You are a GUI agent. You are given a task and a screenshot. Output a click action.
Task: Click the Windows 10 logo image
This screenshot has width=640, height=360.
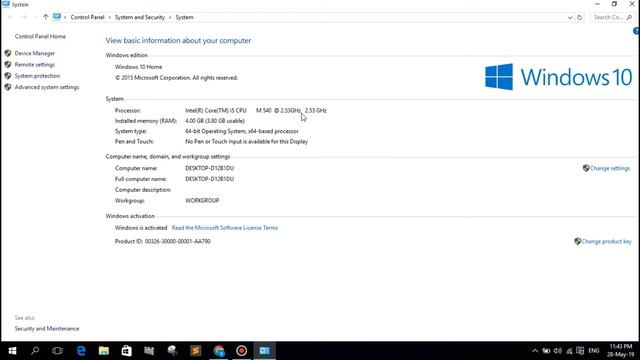click(x=558, y=77)
